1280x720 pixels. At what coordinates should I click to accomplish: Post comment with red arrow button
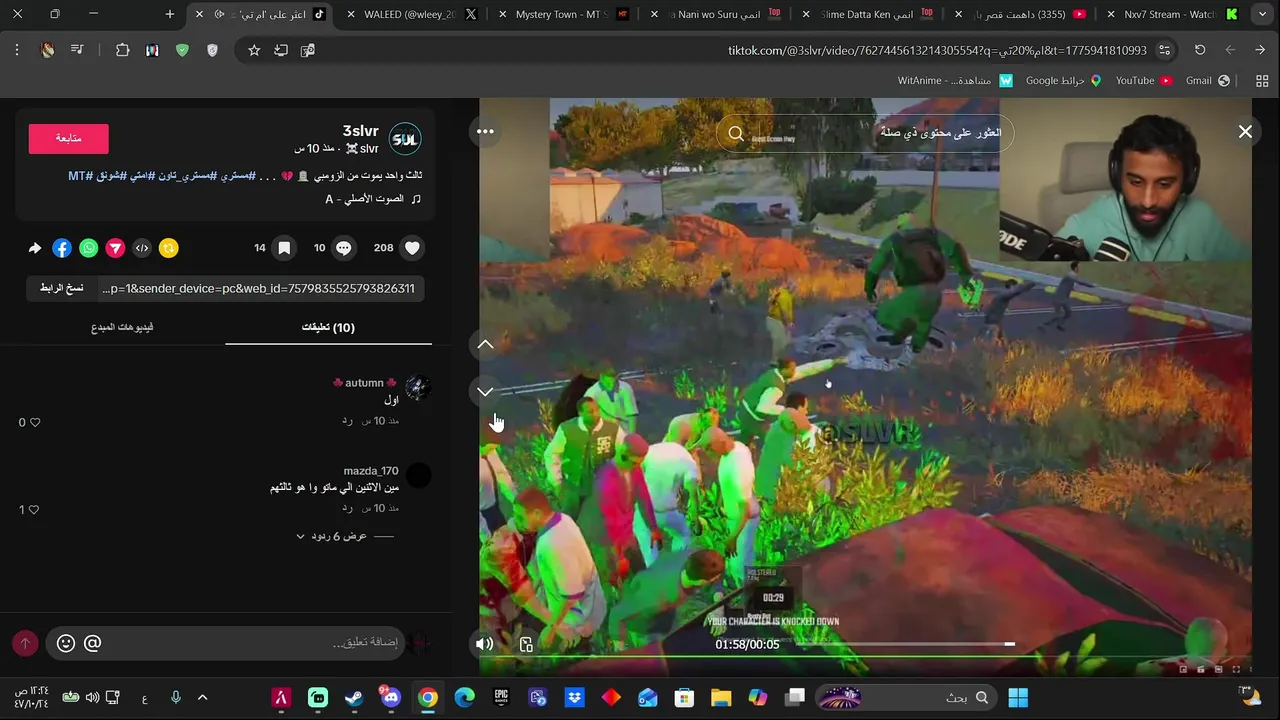25,643
